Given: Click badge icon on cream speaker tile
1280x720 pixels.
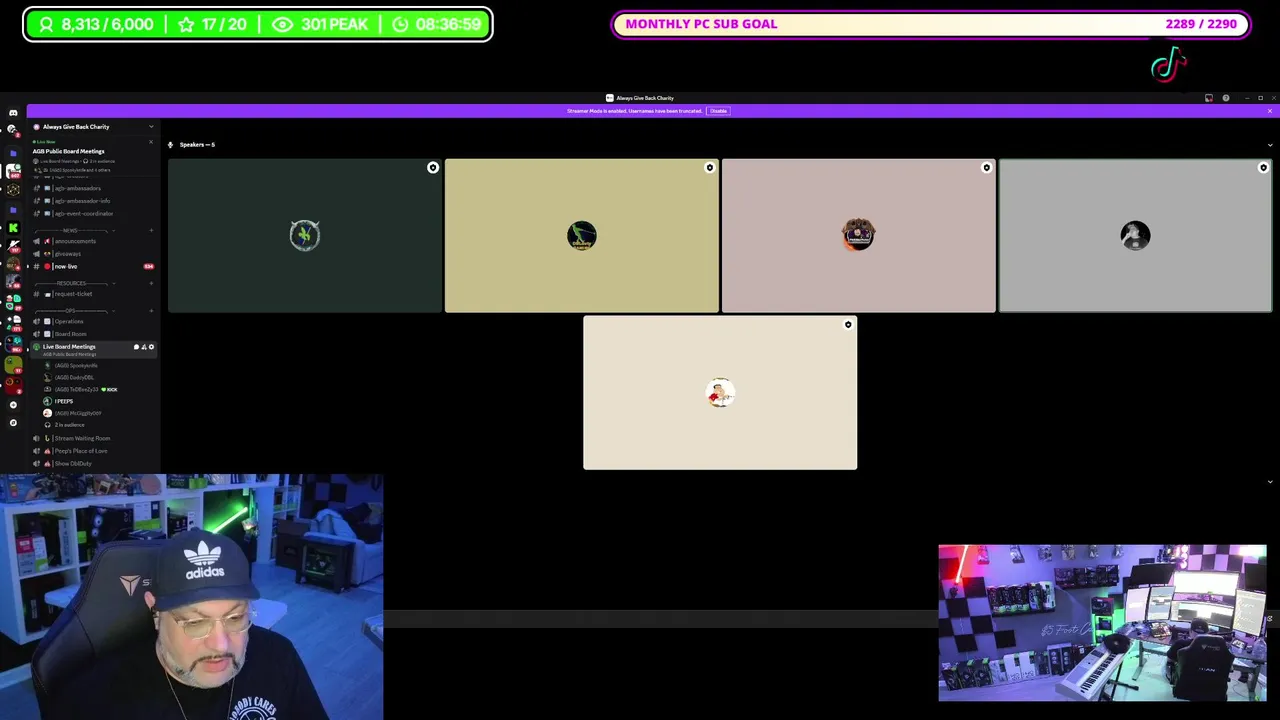Looking at the screenshot, I should pyautogui.click(x=848, y=325).
